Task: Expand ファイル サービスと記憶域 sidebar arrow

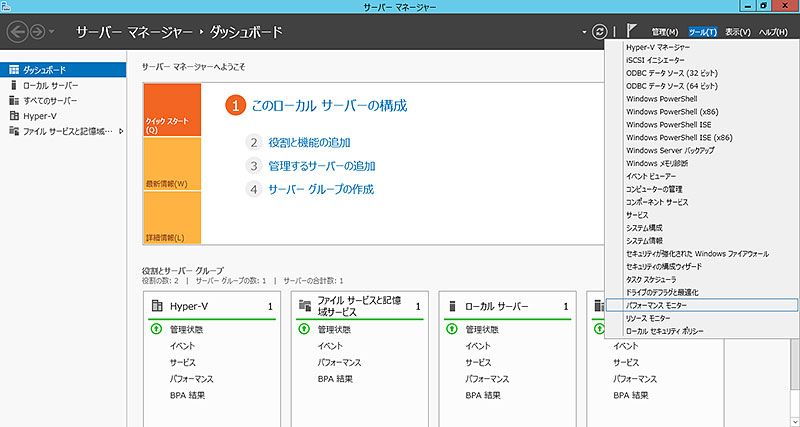Action: (119, 130)
